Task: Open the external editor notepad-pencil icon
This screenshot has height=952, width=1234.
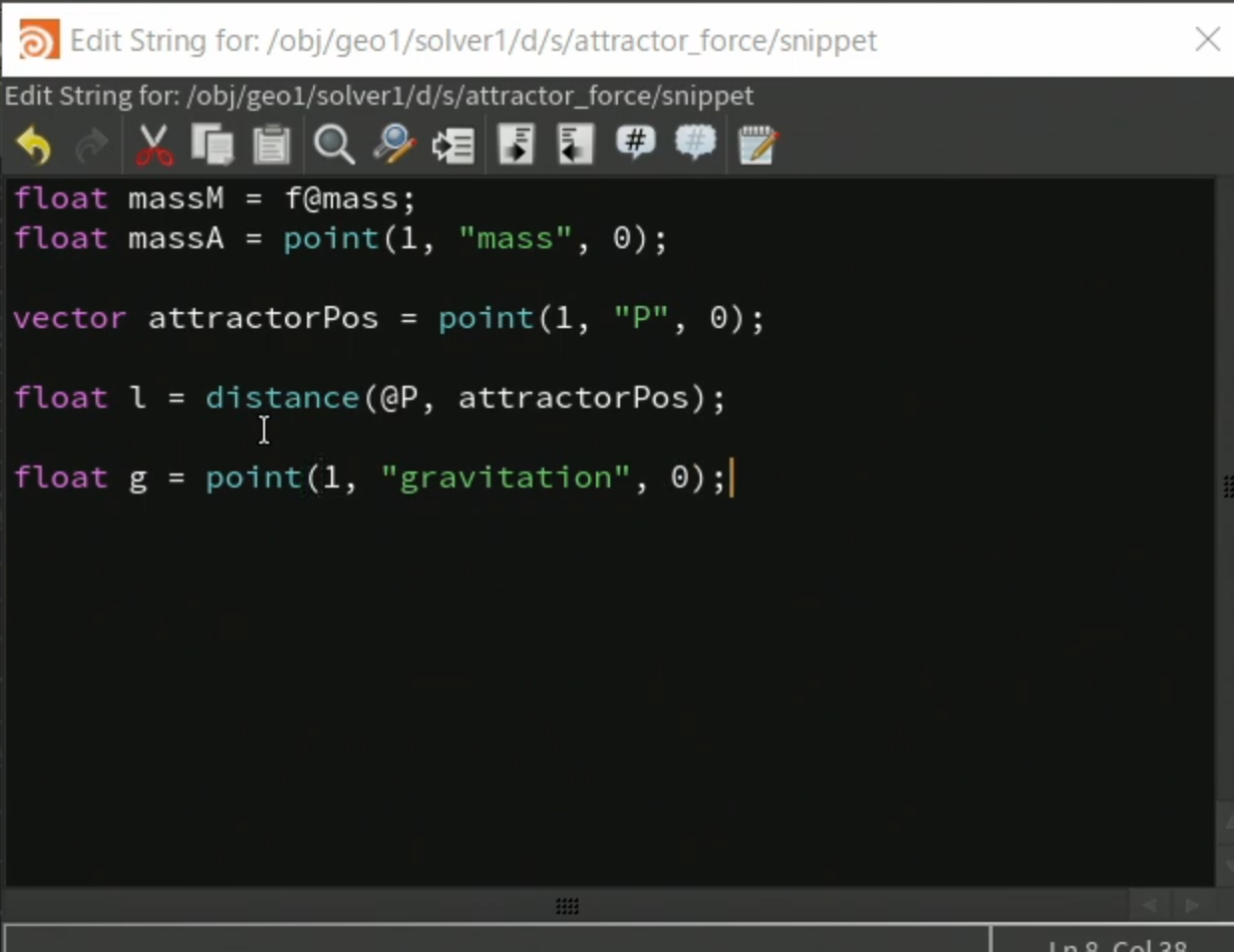Action: pyautogui.click(x=758, y=146)
